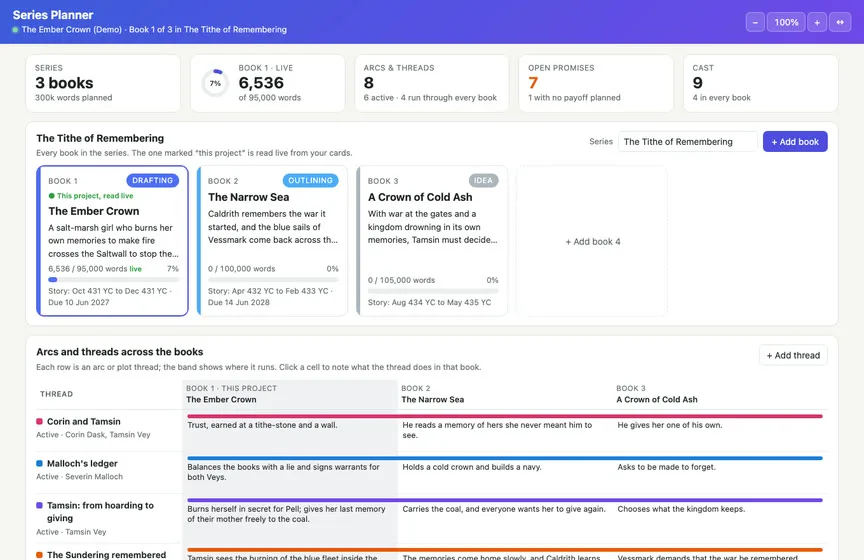
Task: Click the Series Planner title
Action: (x=53, y=15)
